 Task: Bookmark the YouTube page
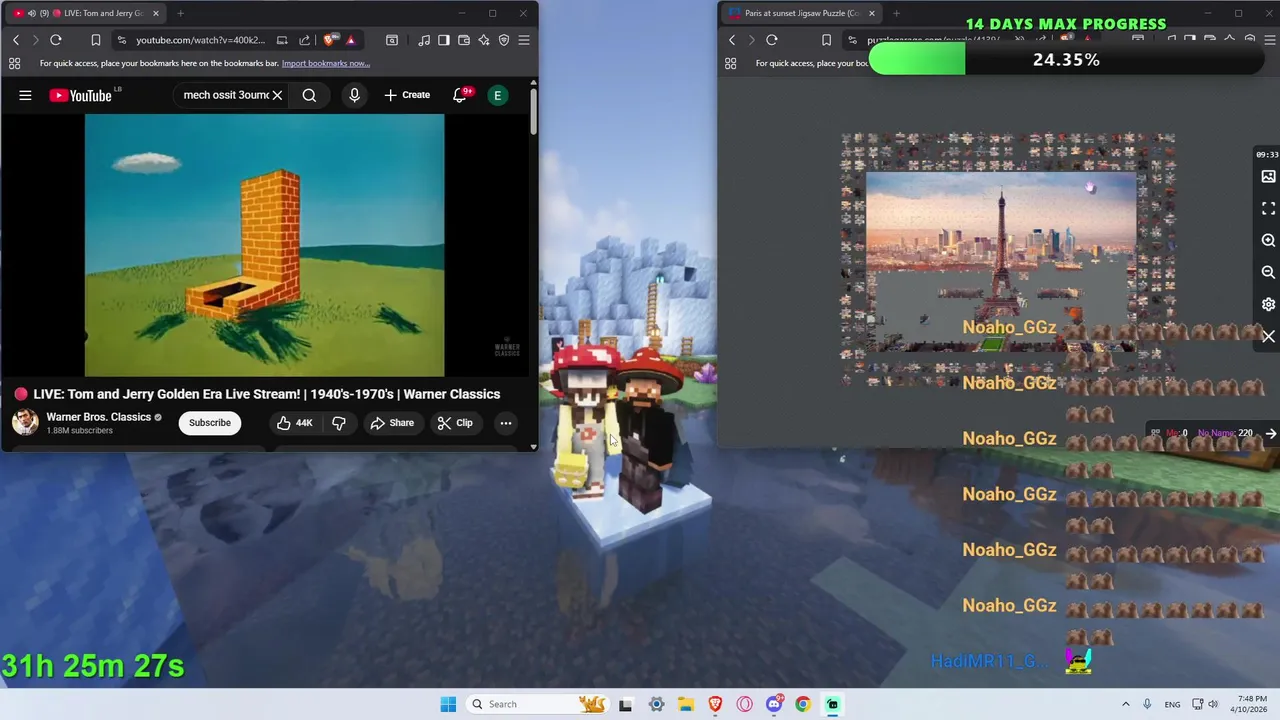(96, 40)
